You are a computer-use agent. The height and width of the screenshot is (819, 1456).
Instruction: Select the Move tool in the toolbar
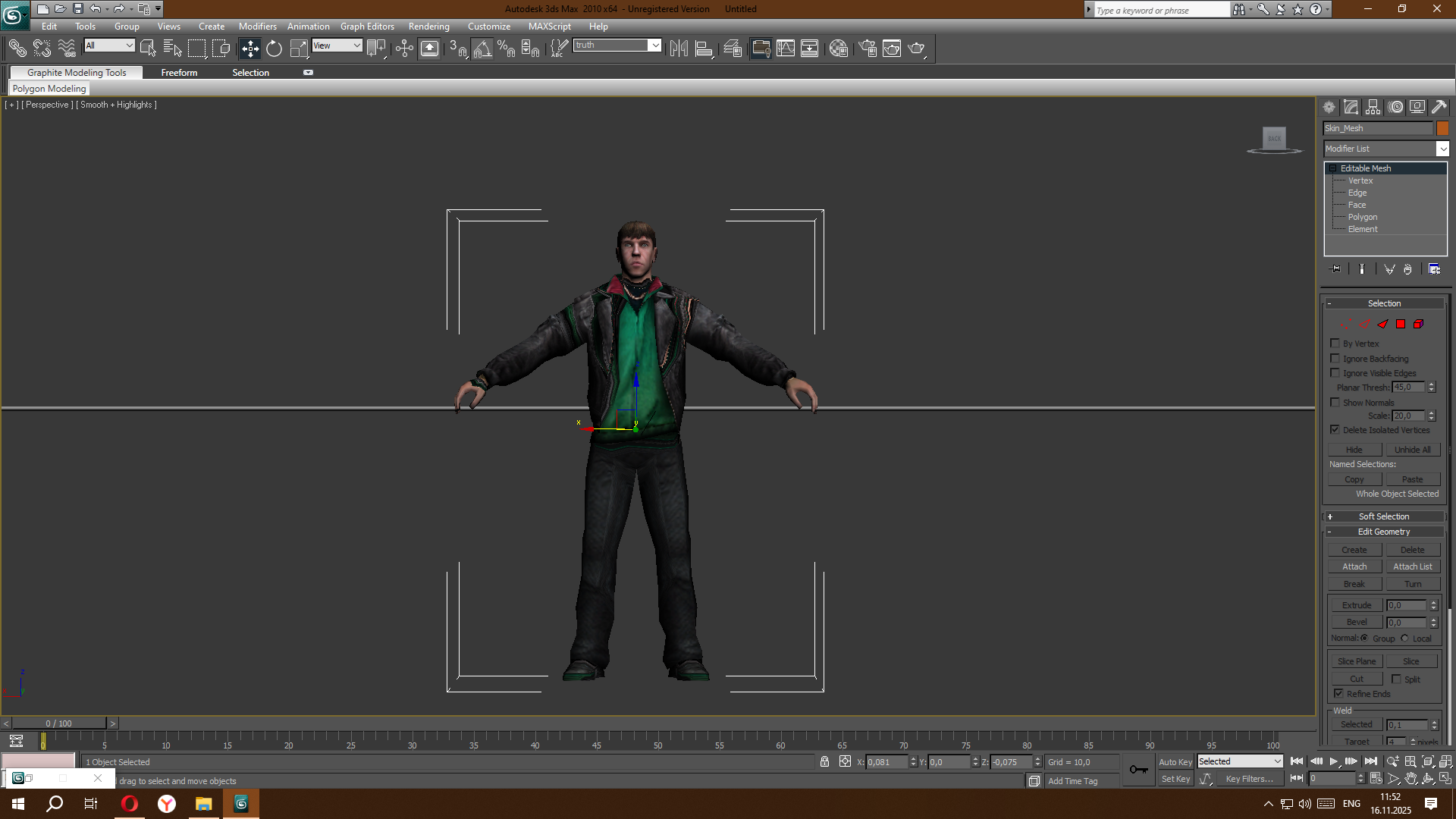(250, 49)
